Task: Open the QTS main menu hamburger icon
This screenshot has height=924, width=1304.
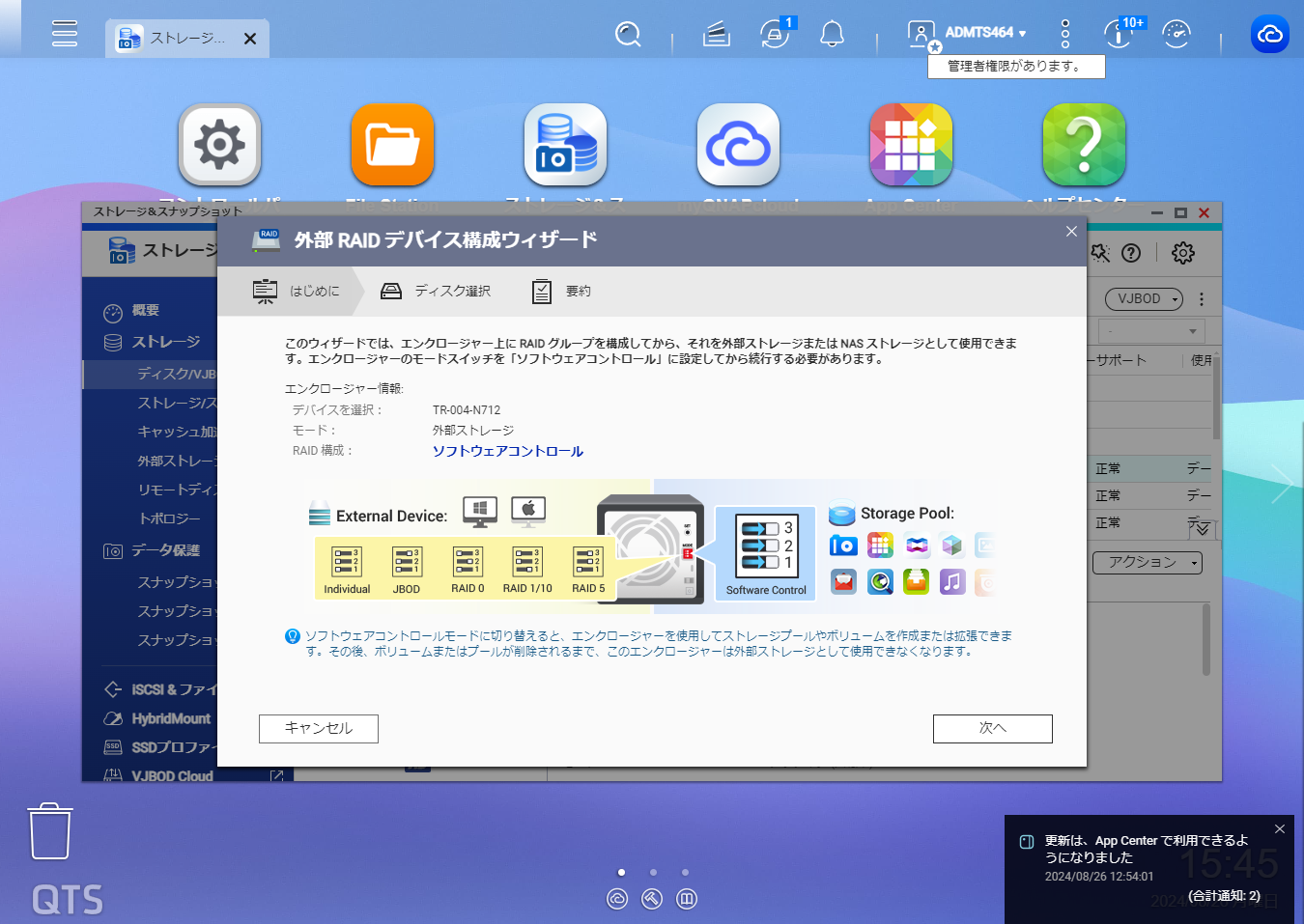Action: coord(65,33)
